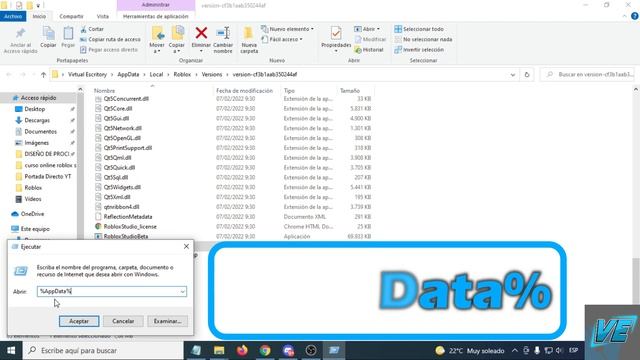
Task: Open Firefox from the taskbar
Action: 242,351
